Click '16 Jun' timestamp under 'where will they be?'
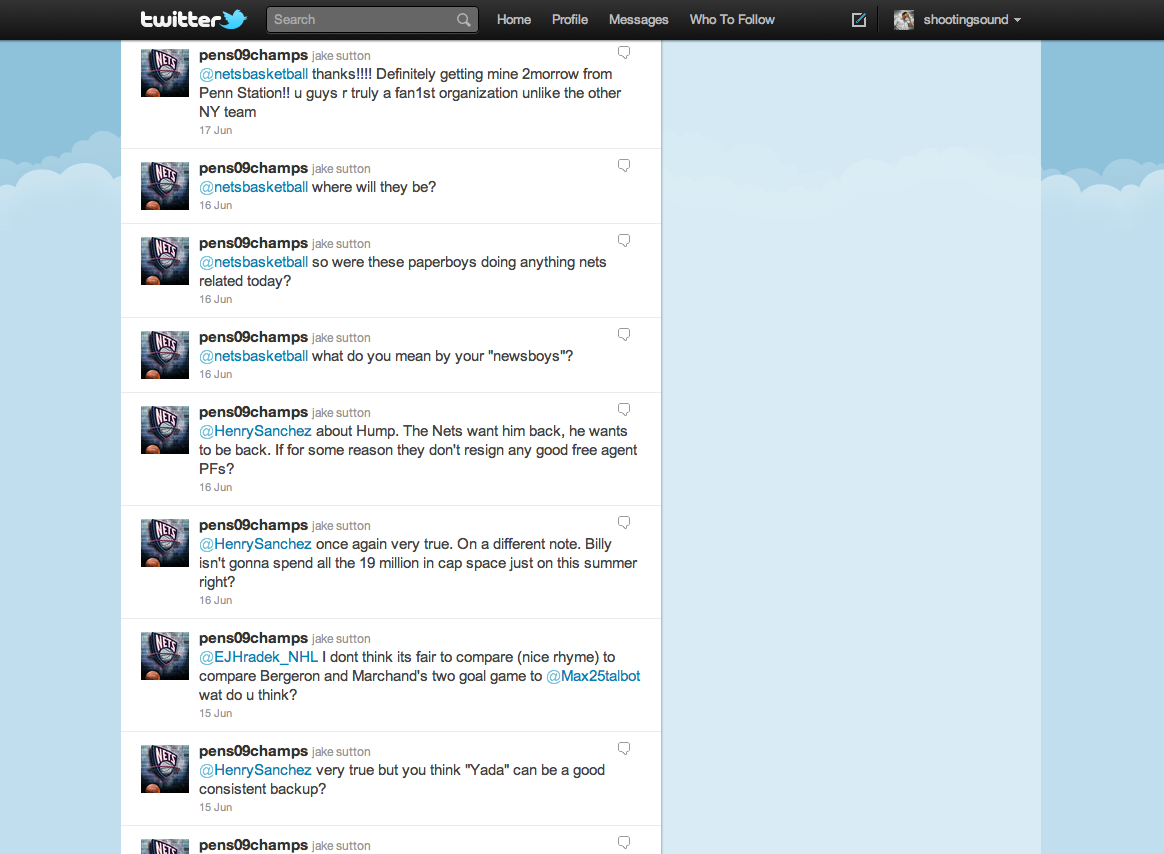This screenshot has width=1164, height=854. (215, 205)
